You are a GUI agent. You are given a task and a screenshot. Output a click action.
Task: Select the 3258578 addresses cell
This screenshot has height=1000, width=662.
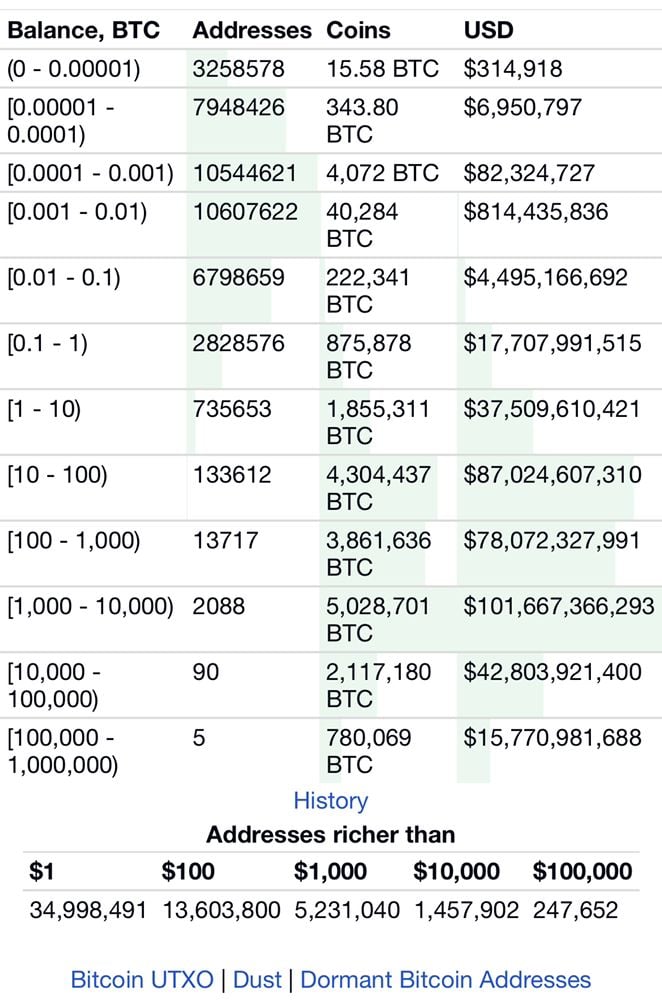pyautogui.click(x=238, y=69)
